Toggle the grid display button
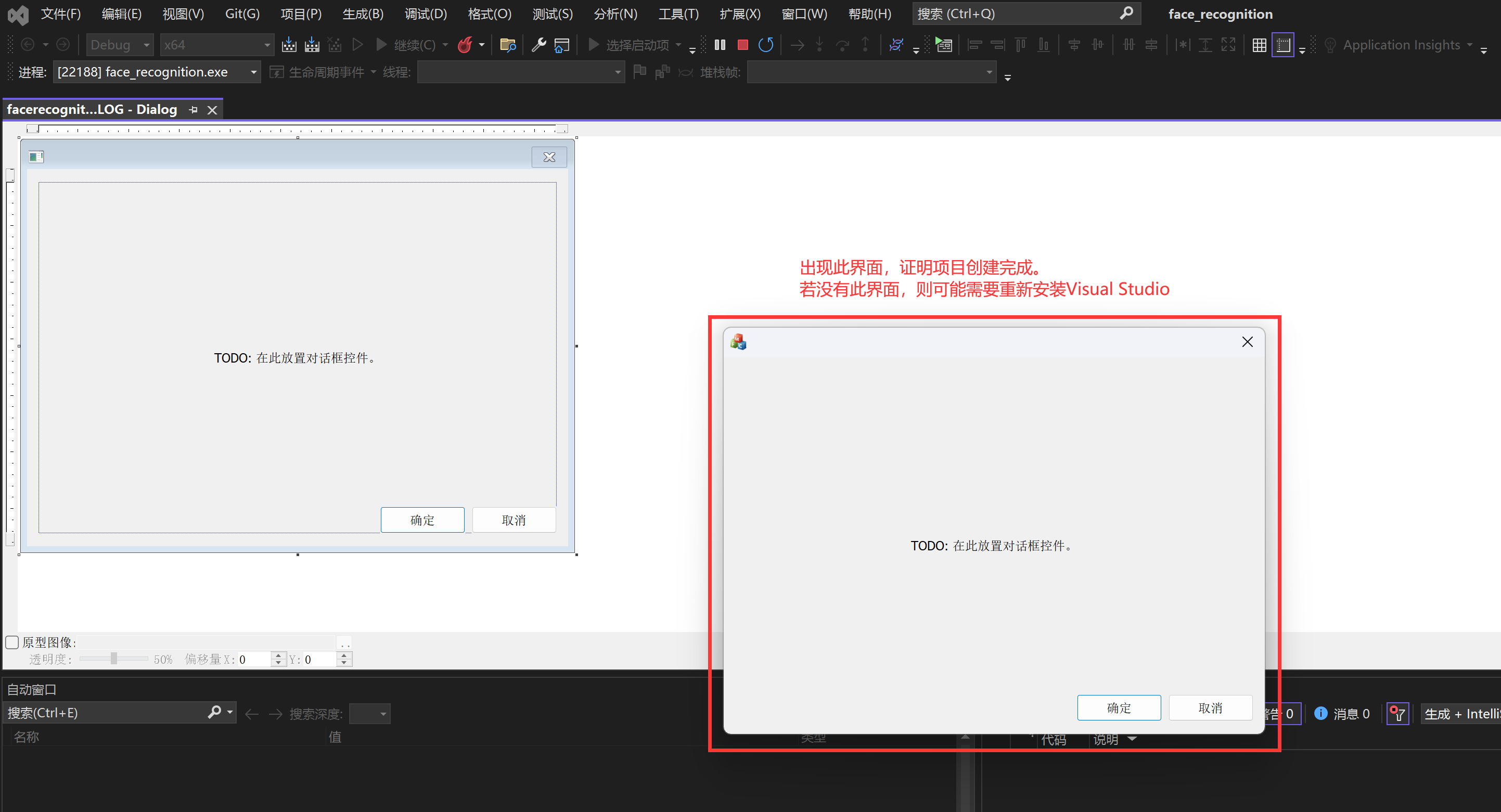The image size is (1501, 812). point(1259,45)
